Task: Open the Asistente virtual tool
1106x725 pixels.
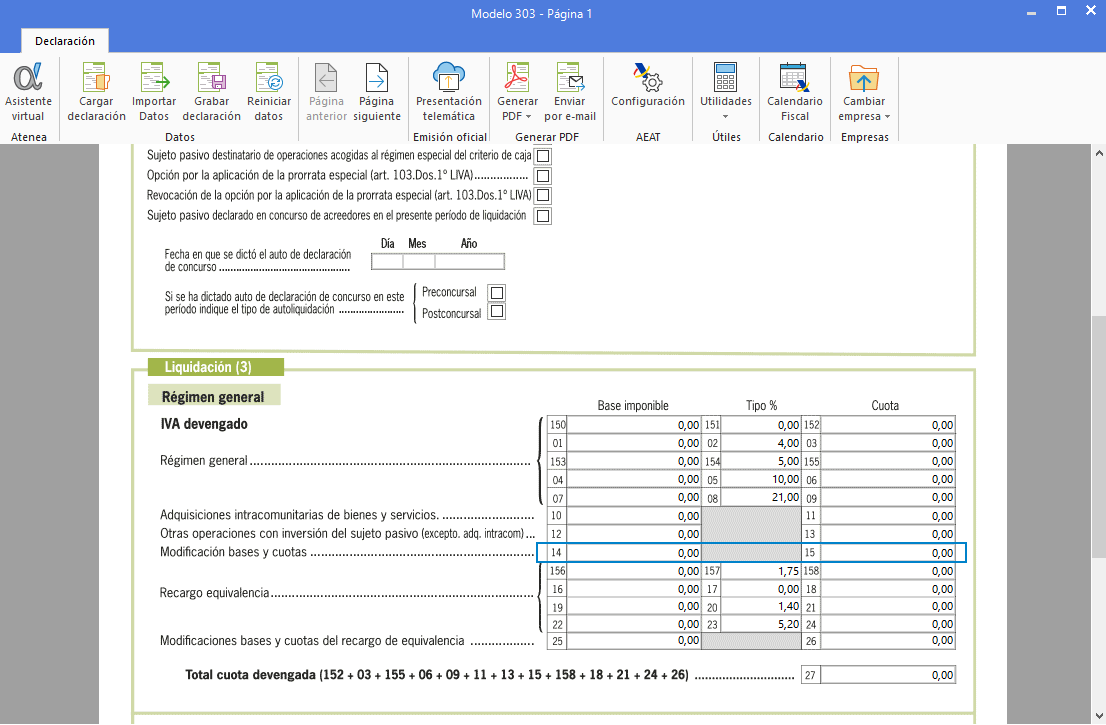Action: point(28,92)
